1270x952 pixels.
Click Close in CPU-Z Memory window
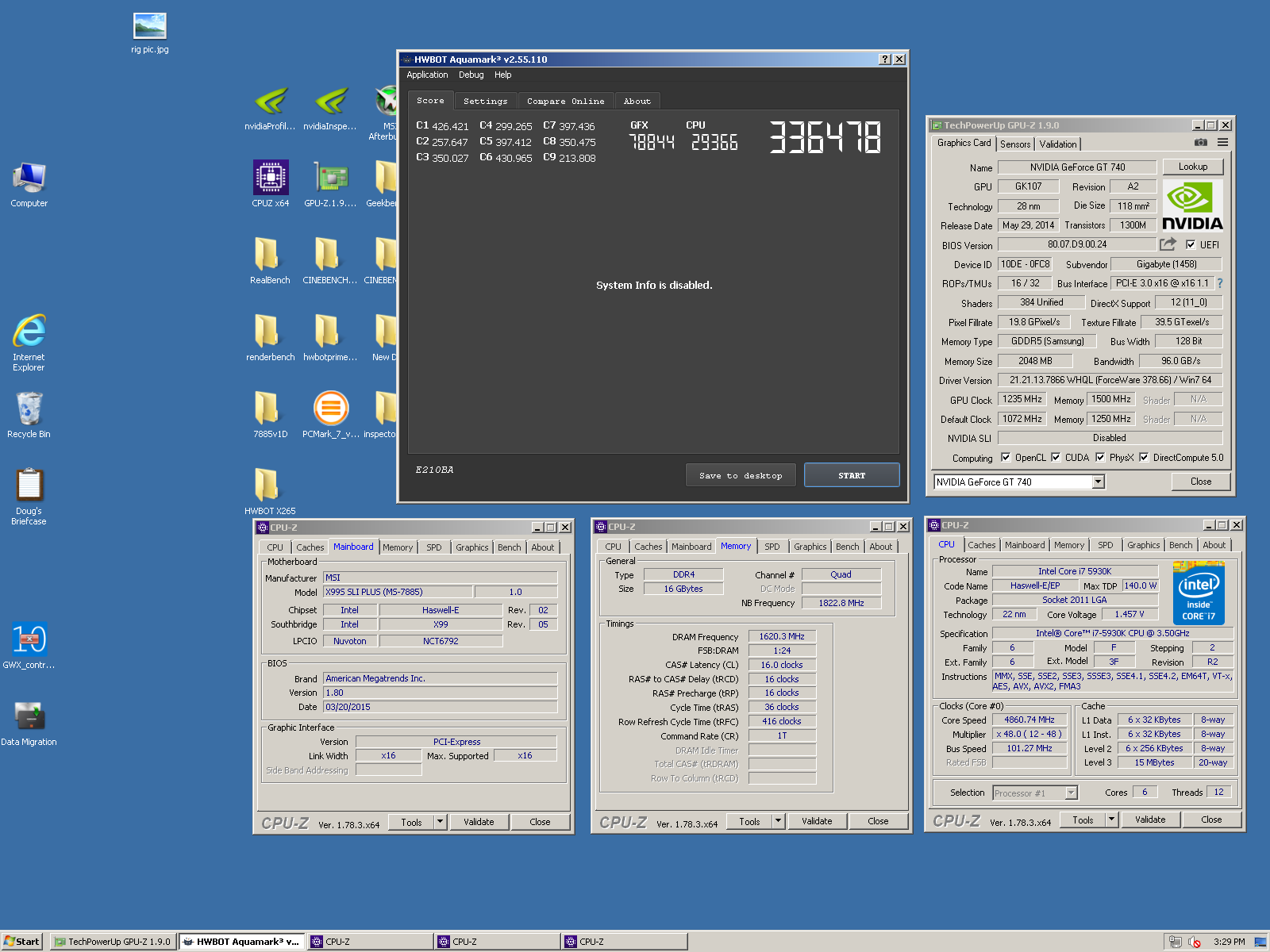point(878,821)
